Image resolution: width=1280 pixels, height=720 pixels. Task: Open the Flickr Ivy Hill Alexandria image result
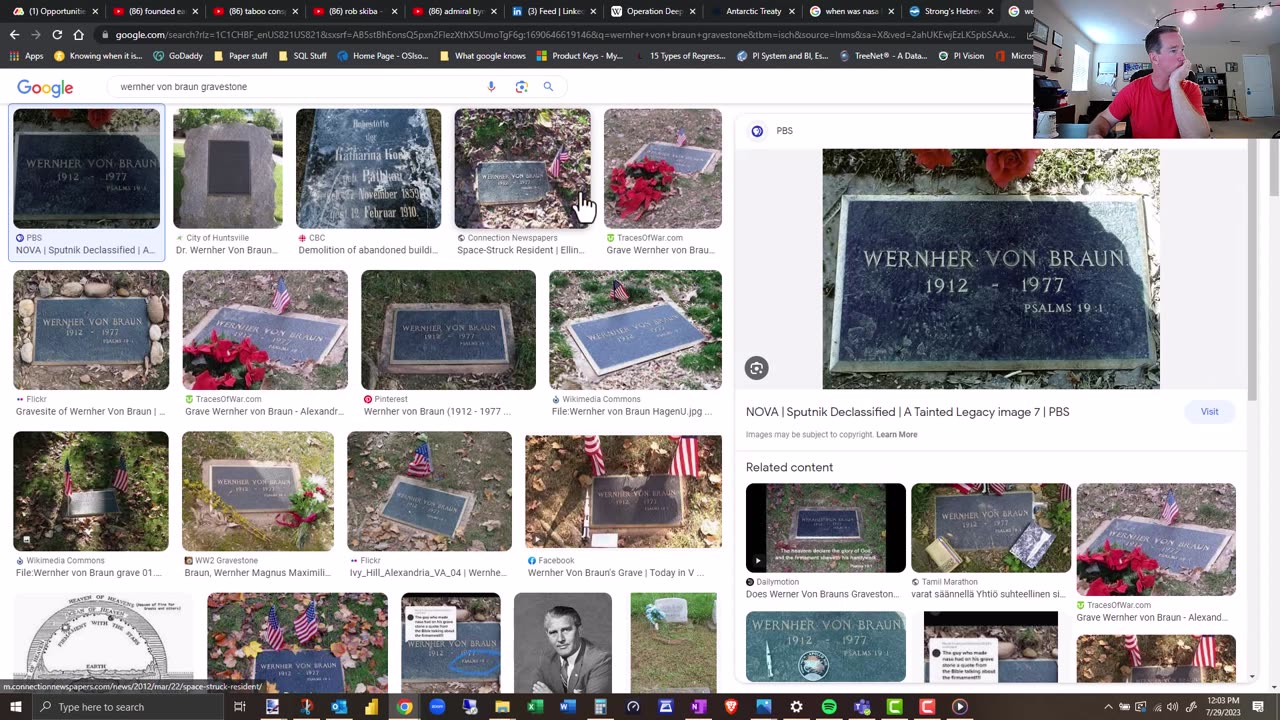point(429,491)
